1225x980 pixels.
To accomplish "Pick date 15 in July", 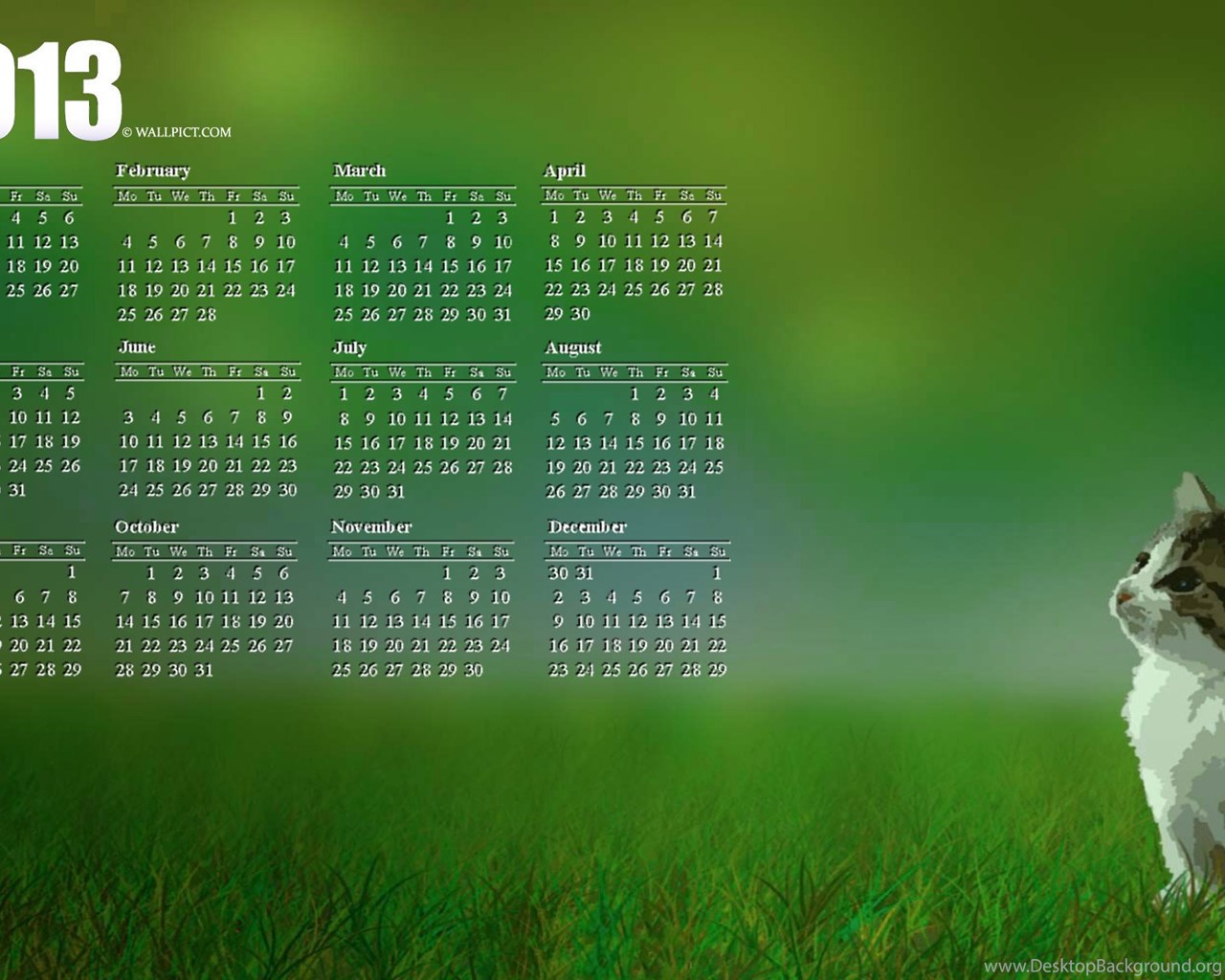I will [x=344, y=444].
